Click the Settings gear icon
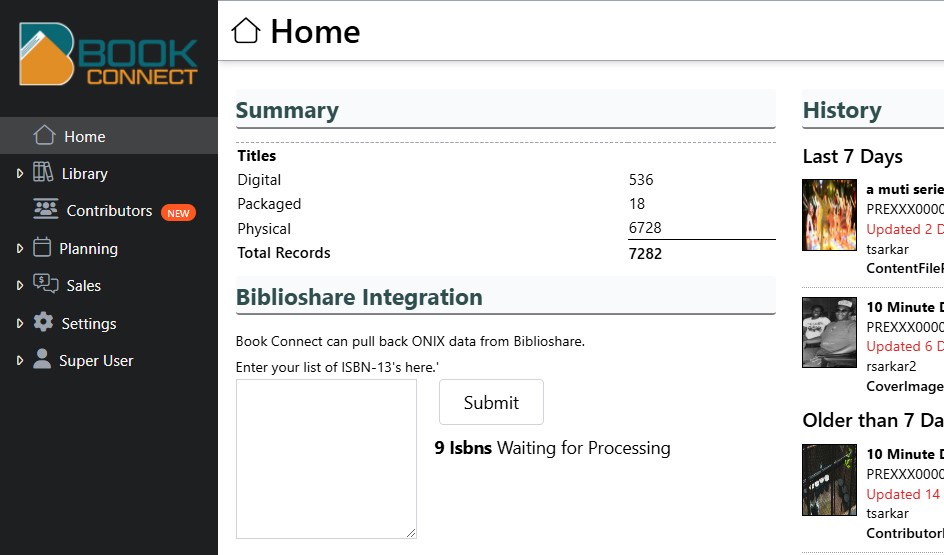 (43, 322)
